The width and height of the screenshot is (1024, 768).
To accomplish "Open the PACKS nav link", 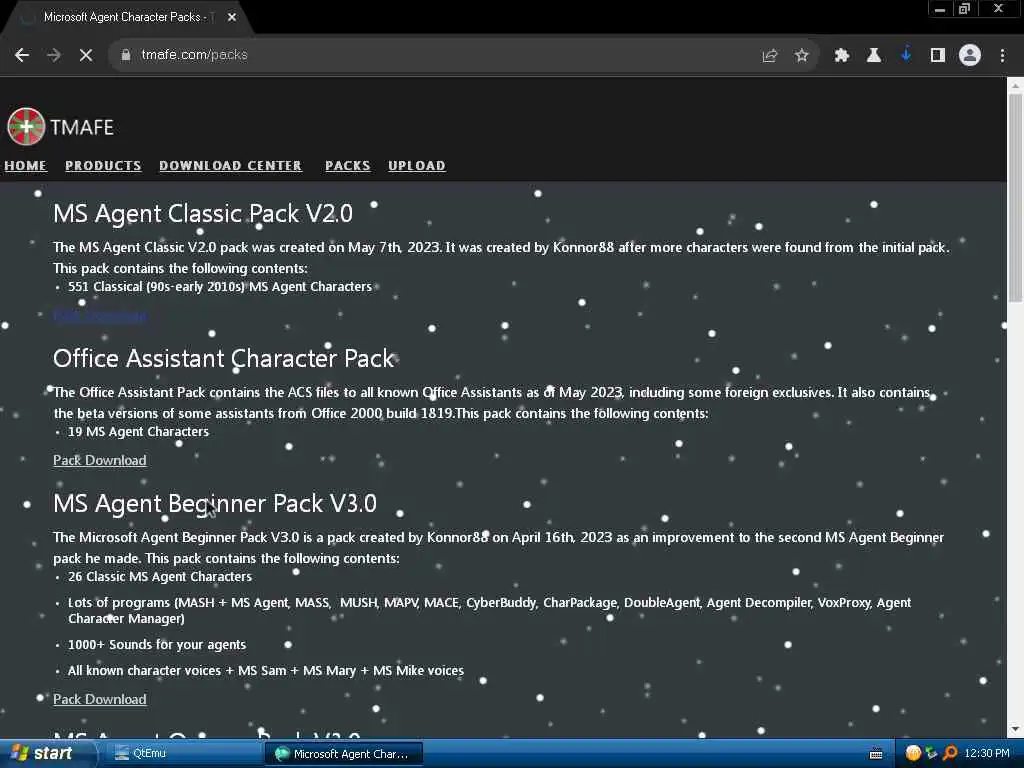I will (347, 166).
